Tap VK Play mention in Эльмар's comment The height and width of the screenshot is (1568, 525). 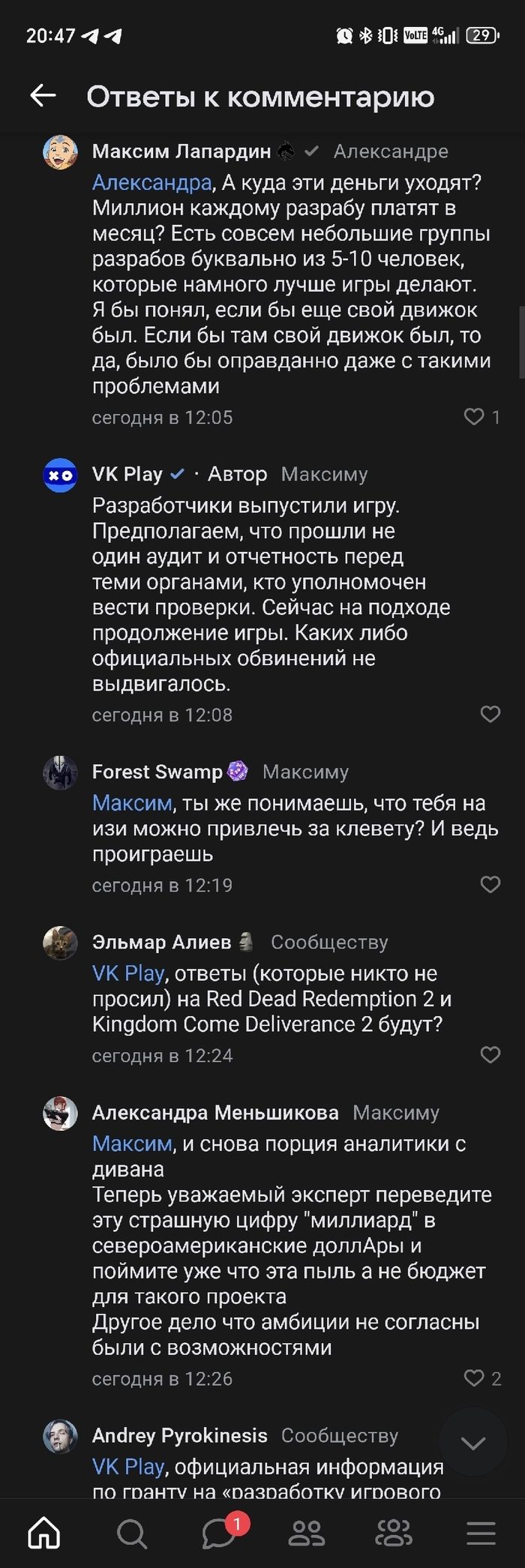pyautogui.click(x=128, y=973)
